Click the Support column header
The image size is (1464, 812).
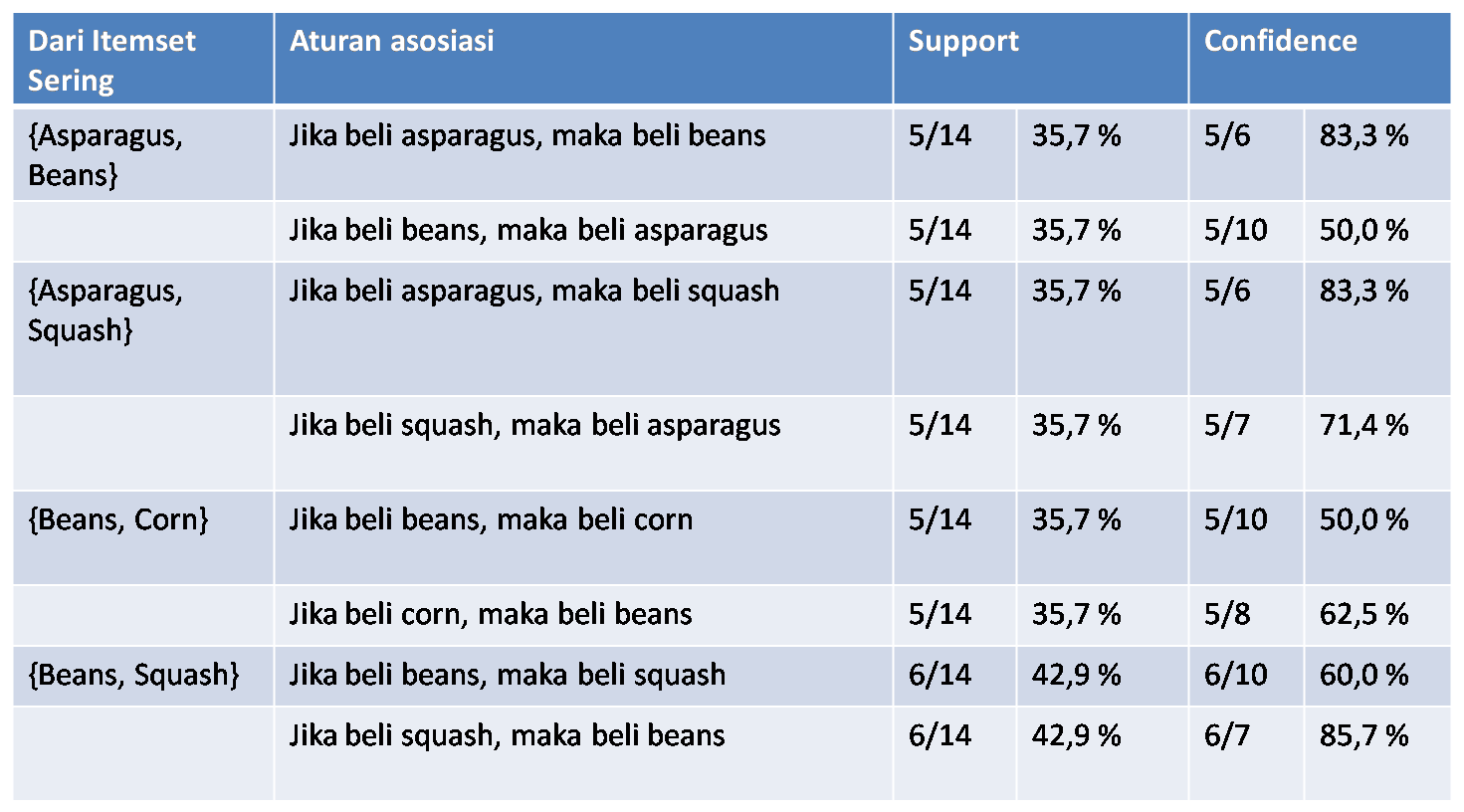click(x=1040, y=60)
